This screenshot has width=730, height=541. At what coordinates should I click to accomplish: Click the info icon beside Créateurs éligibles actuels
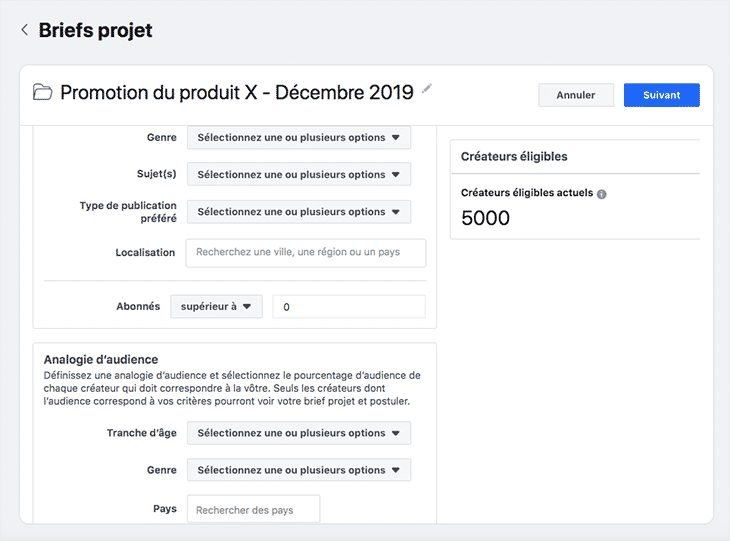(x=602, y=194)
